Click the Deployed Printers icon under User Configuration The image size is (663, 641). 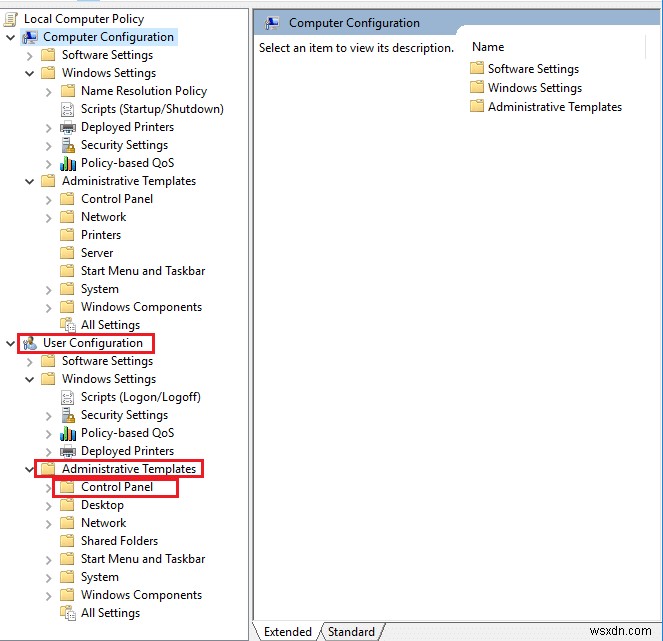point(68,451)
